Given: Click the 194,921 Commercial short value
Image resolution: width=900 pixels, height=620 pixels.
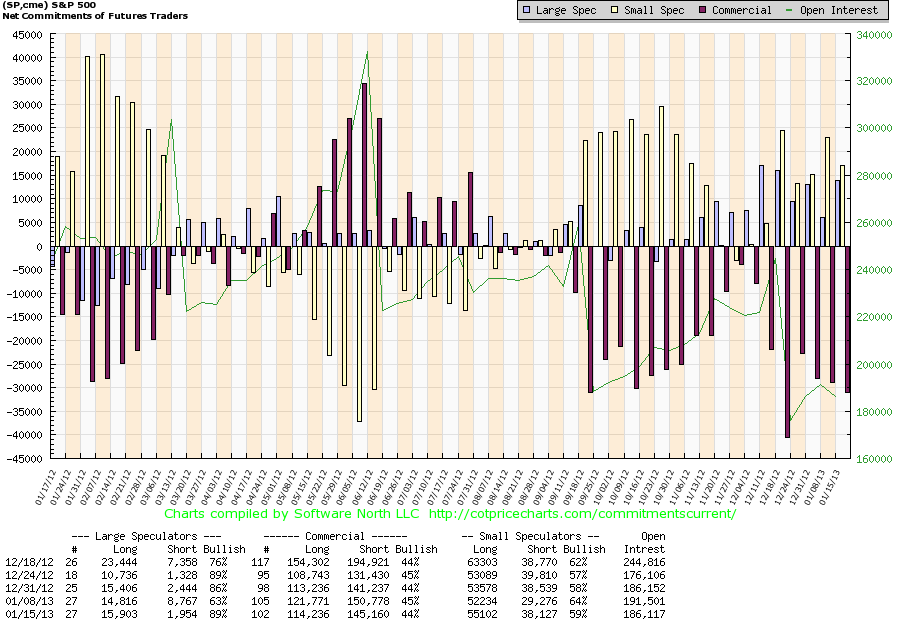Looking at the screenshot, I should [x=368, y=563].
